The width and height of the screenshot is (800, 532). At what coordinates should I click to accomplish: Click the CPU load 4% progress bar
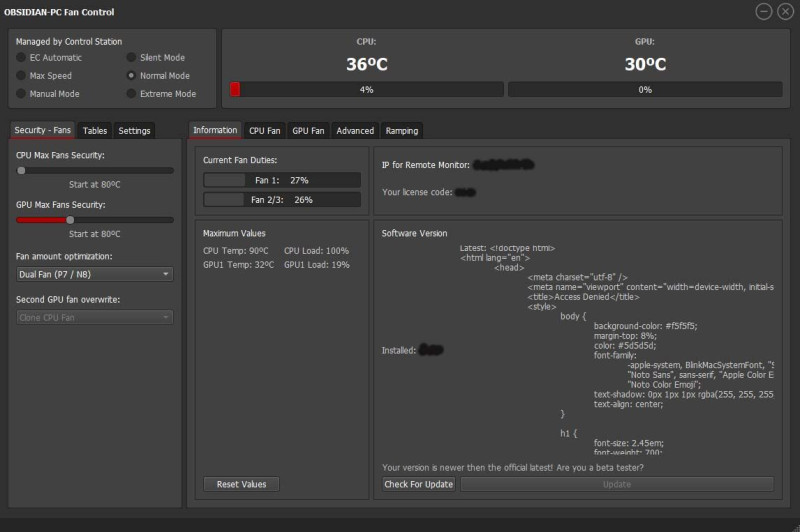(366, 89)
